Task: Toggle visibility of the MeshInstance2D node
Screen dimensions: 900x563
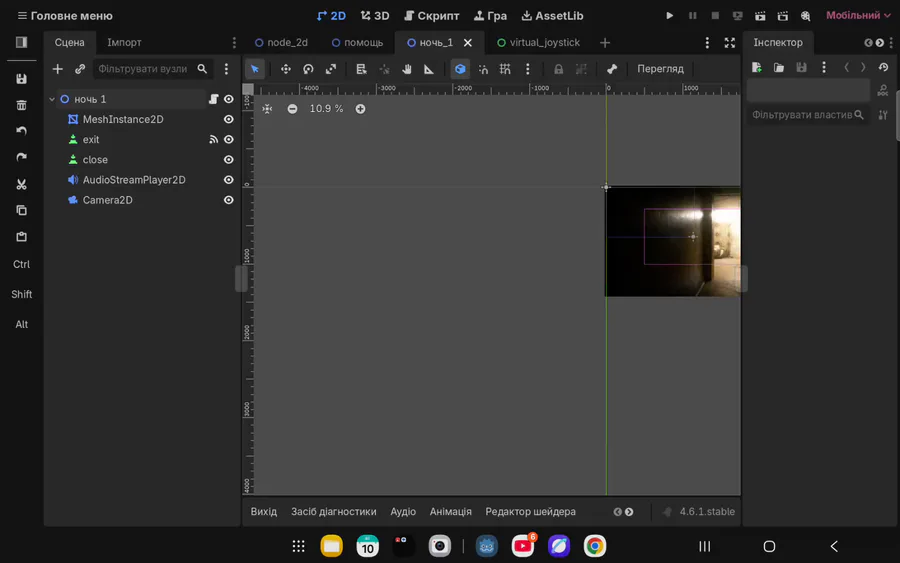Action: [229, 120]
